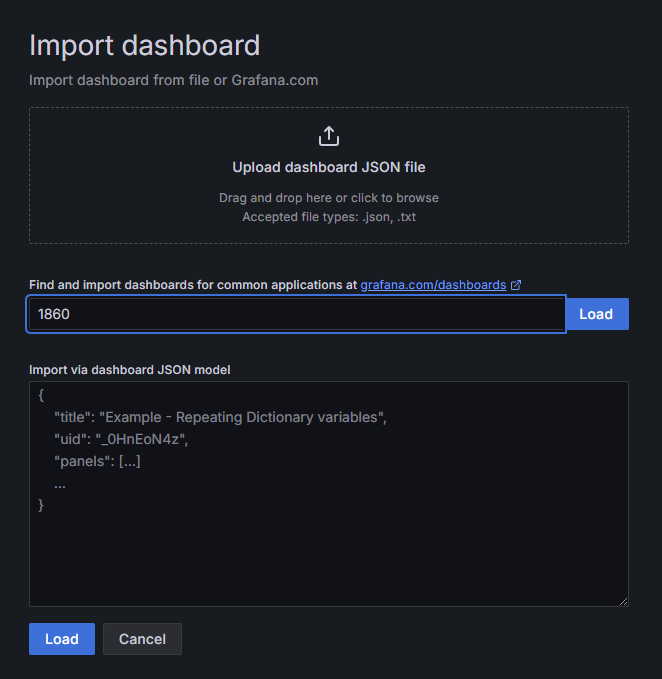
Task: Click the placeholder "uid" line in JSON editor
Action: pos(121,439)
